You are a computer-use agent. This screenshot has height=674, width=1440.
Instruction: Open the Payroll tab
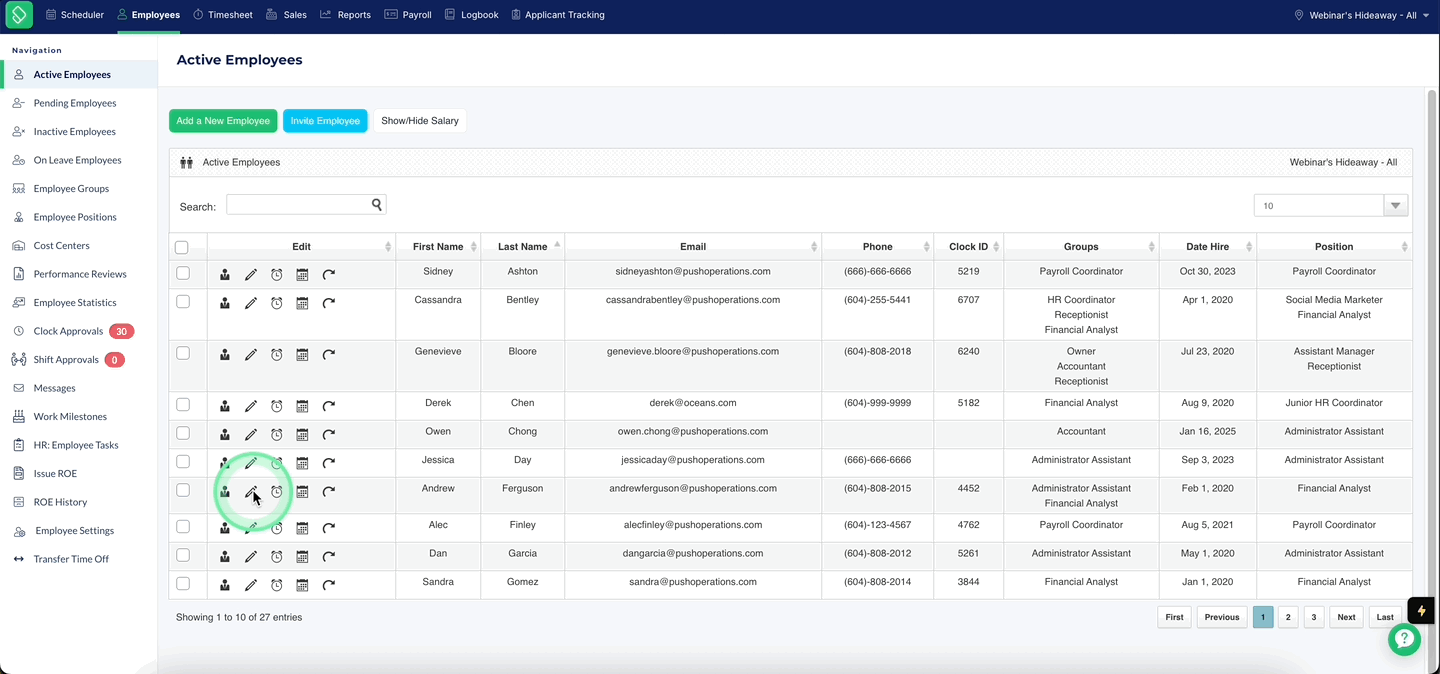(x=409, y=15)
